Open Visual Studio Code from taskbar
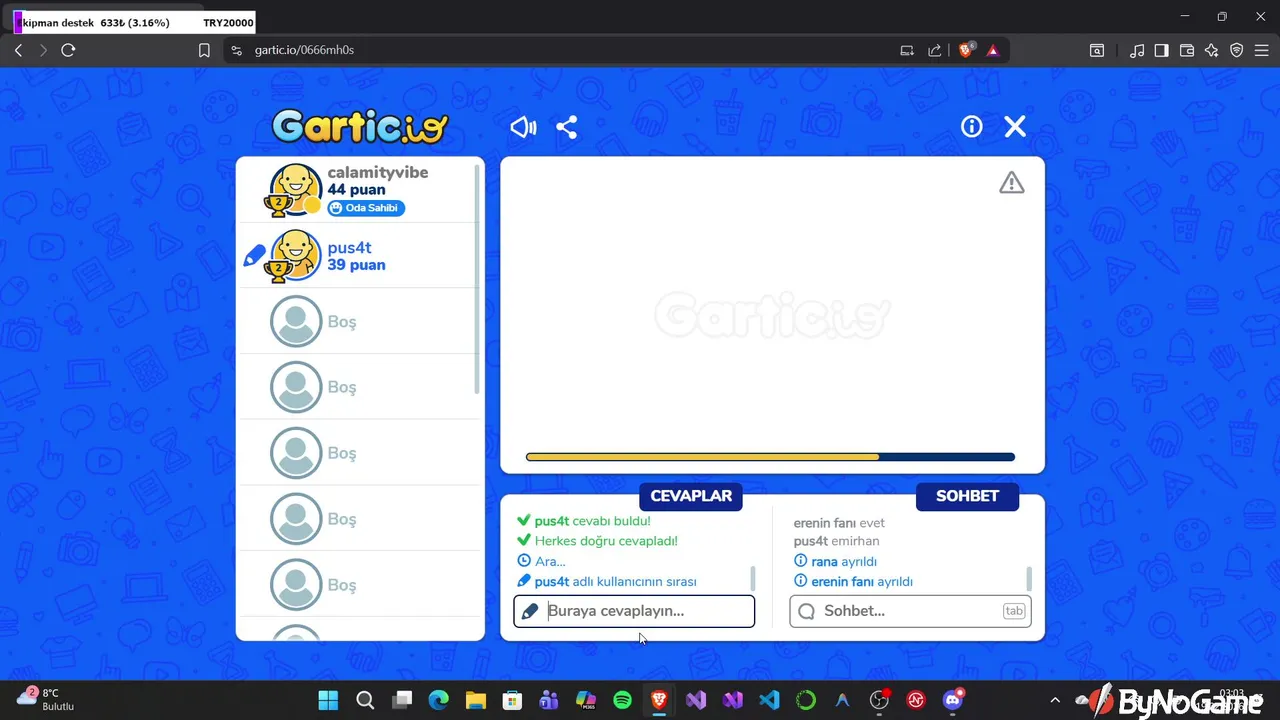The image size is (1280, 720). click(769, 700)
